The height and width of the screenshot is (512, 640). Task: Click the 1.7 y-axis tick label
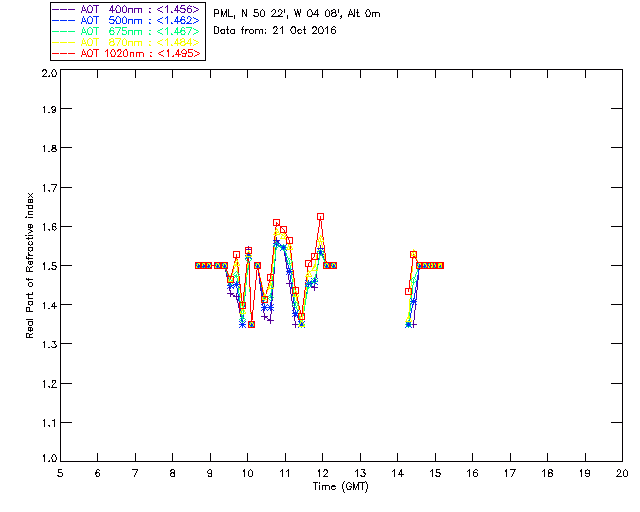[49, 188]
